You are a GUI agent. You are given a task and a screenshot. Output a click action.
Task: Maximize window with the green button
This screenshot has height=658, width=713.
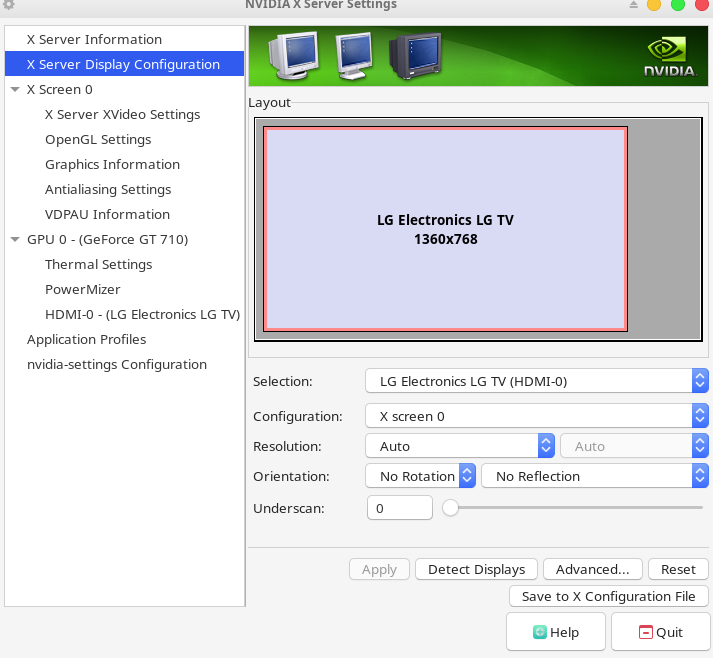click(678, 5)
